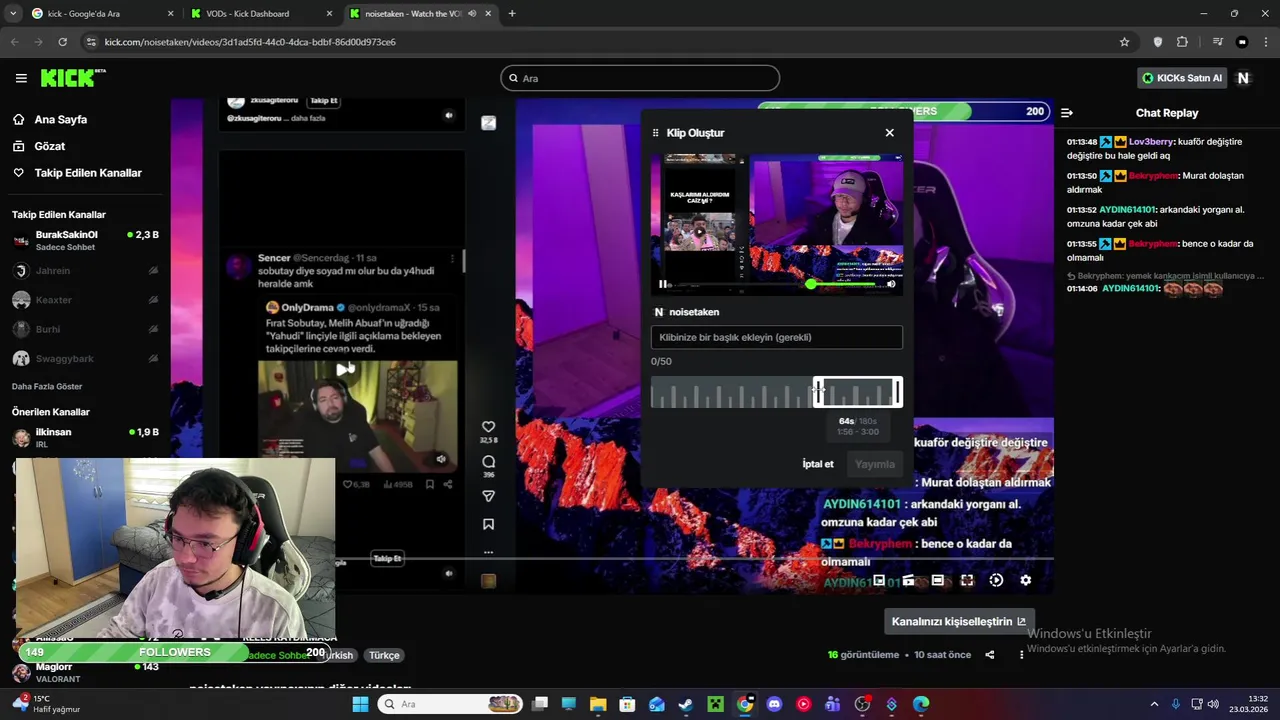
Task: Open the N profile avatar menu
Action: [1243, 78]
